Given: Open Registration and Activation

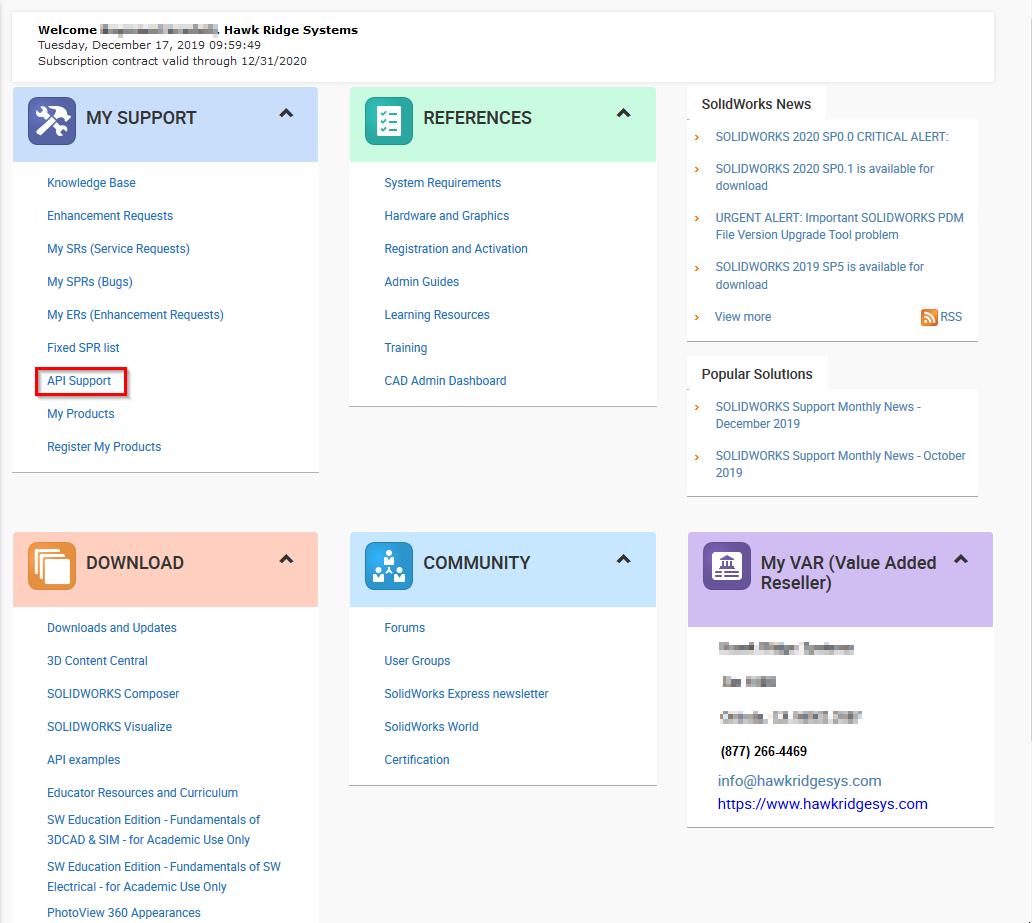Looking at the screenshot, I should pyautogui.click(x=456, y=249).
